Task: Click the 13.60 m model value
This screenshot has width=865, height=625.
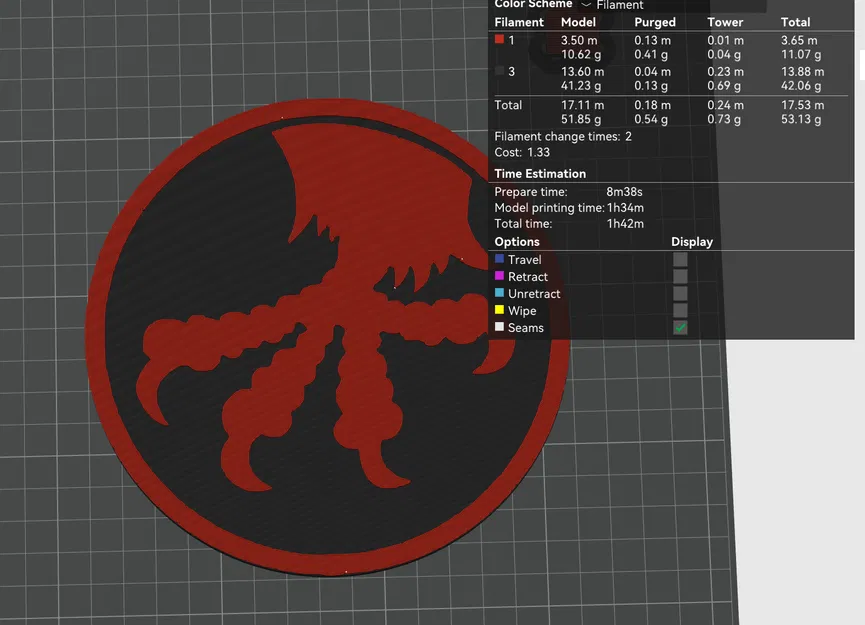Action: pos(582,72)
